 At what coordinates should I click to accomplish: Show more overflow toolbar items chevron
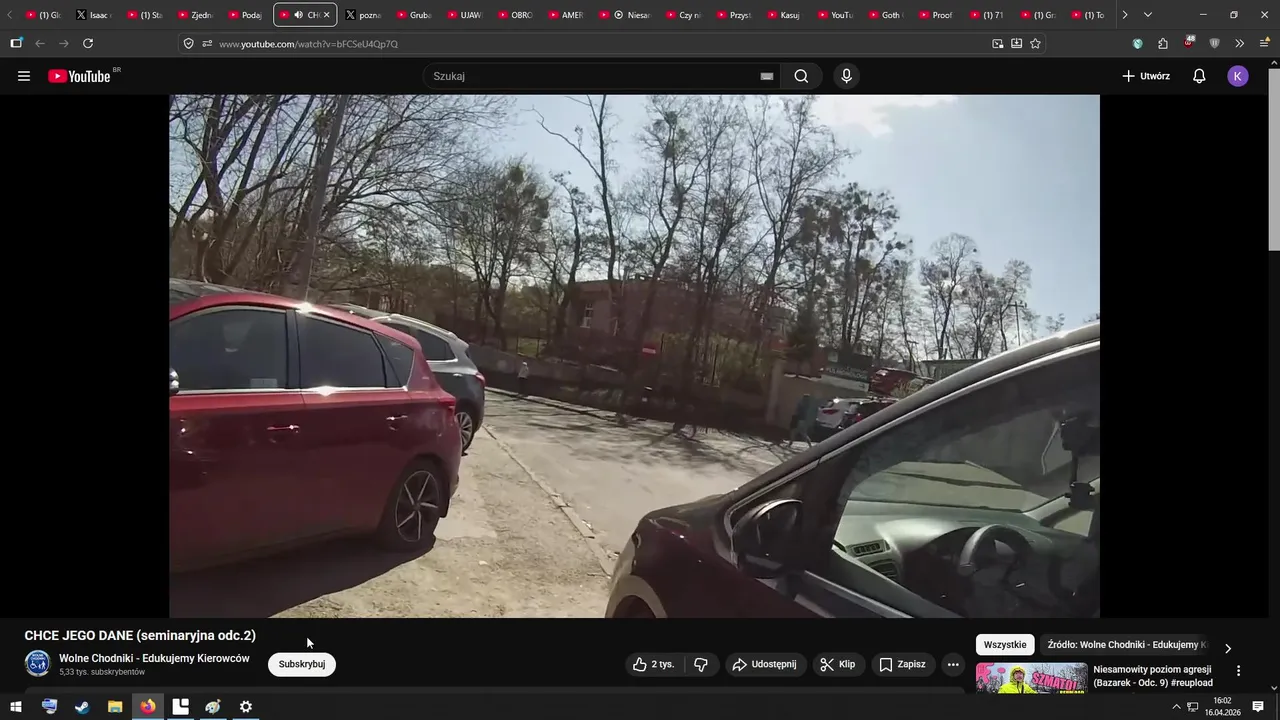1240,43
